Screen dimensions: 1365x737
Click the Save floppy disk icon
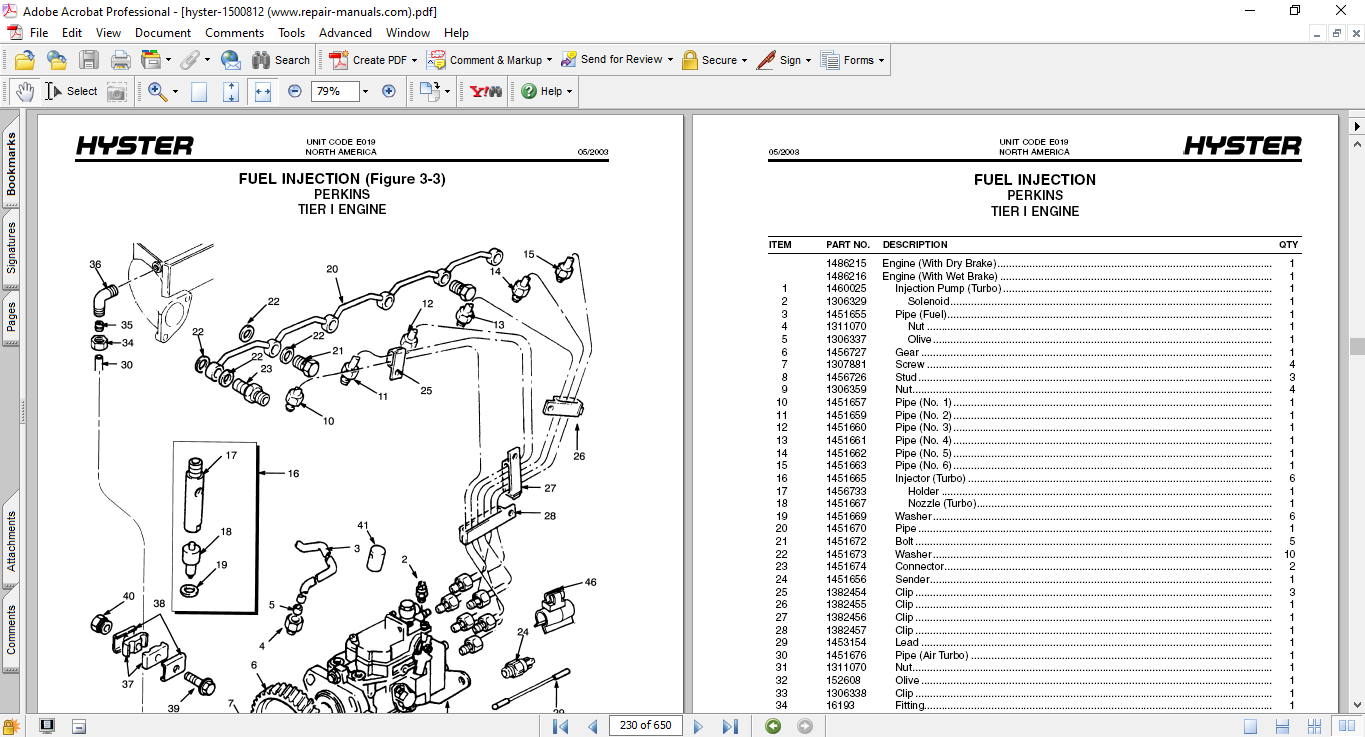[89, 60]
